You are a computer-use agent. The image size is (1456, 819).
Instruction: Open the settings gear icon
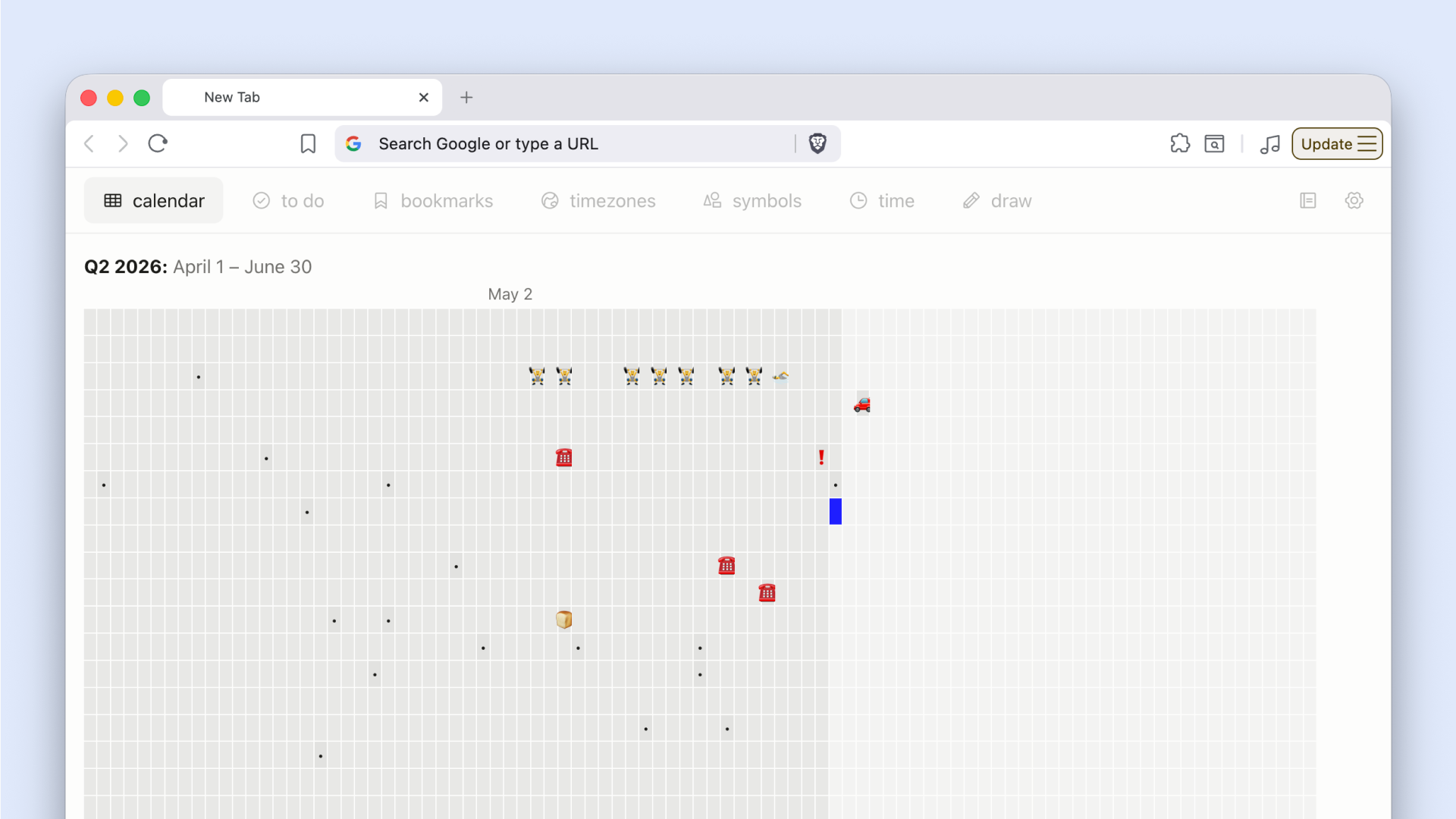pos(1354,200)
